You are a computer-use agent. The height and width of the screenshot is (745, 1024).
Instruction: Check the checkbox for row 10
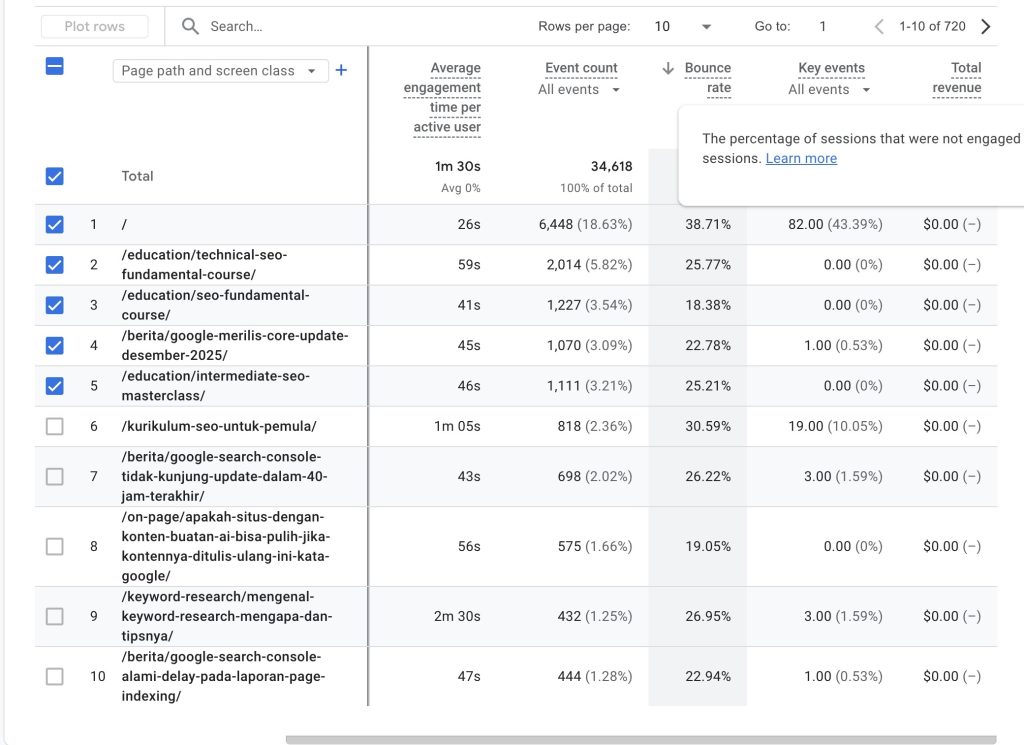(55, 676)
